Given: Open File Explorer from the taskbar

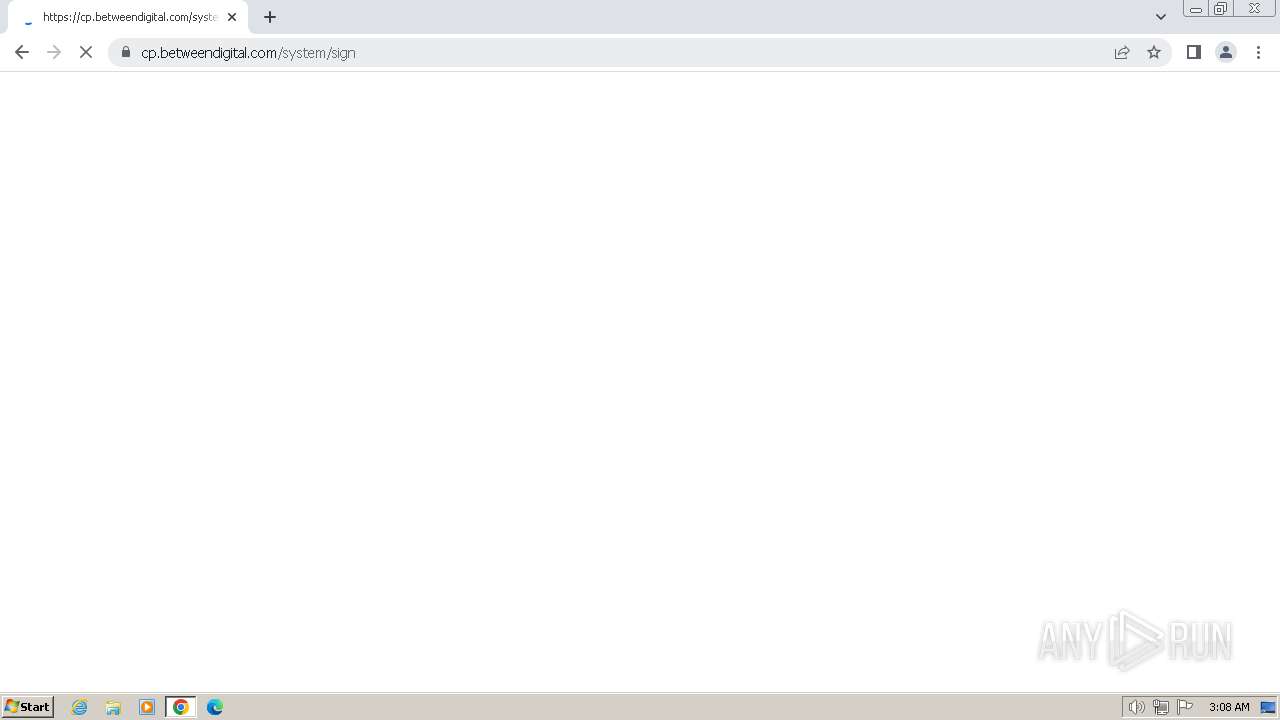Looking at the screenshot, I should [x=113, y=707].
